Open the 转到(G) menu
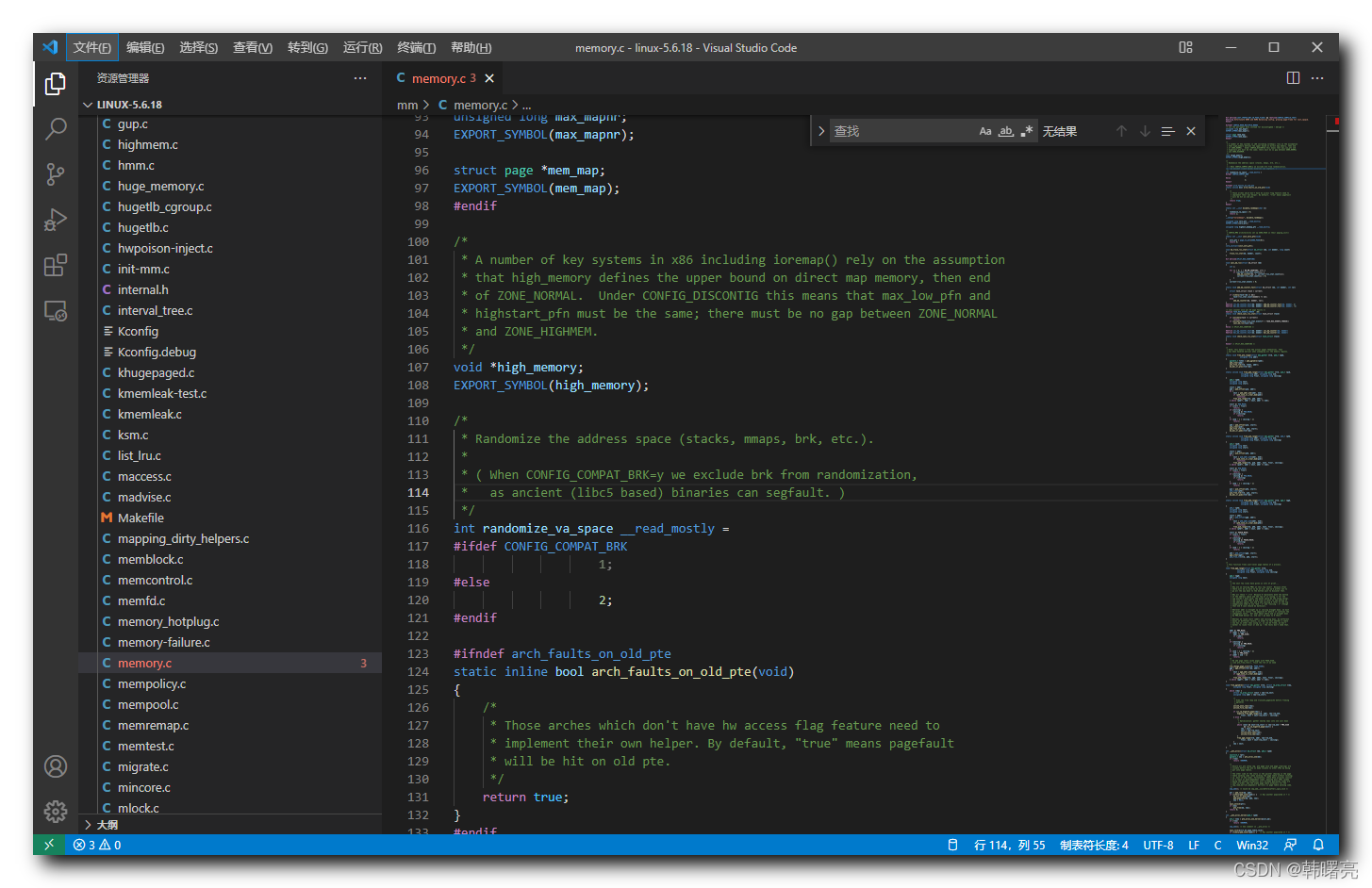1372x888 pixels. click(x=307, y=47)
